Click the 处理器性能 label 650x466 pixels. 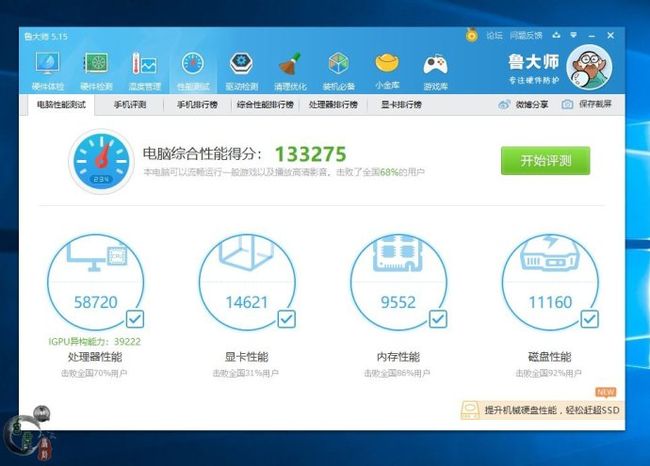[x=95, y=357]
